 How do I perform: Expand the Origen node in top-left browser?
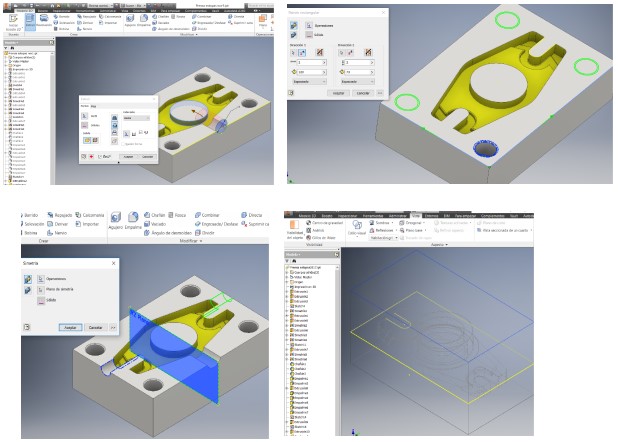[x=6, y=65]
